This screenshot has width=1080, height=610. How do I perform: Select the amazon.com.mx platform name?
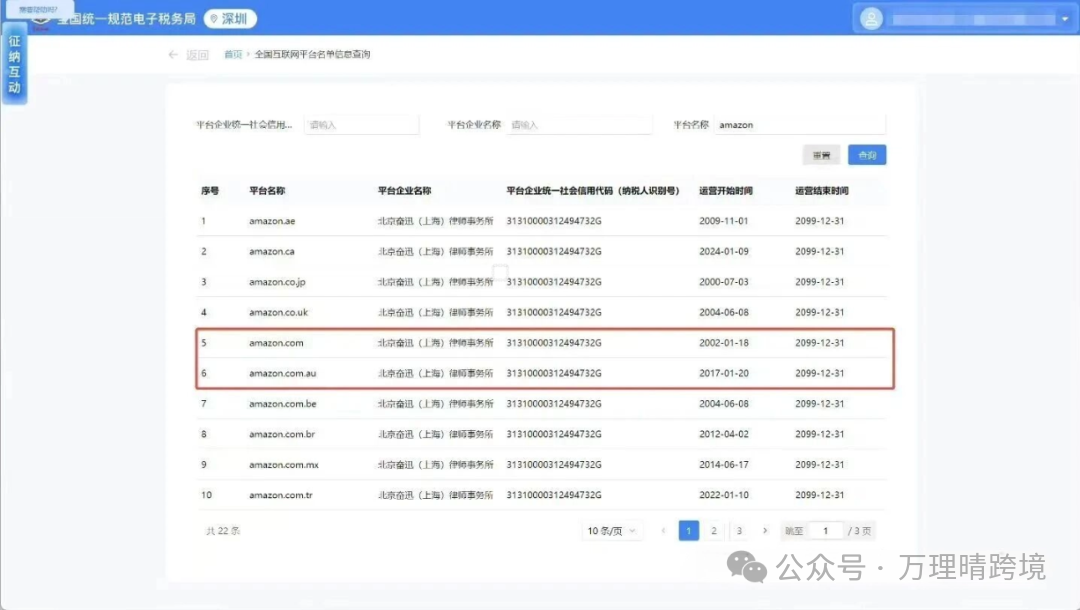[284, 465]
